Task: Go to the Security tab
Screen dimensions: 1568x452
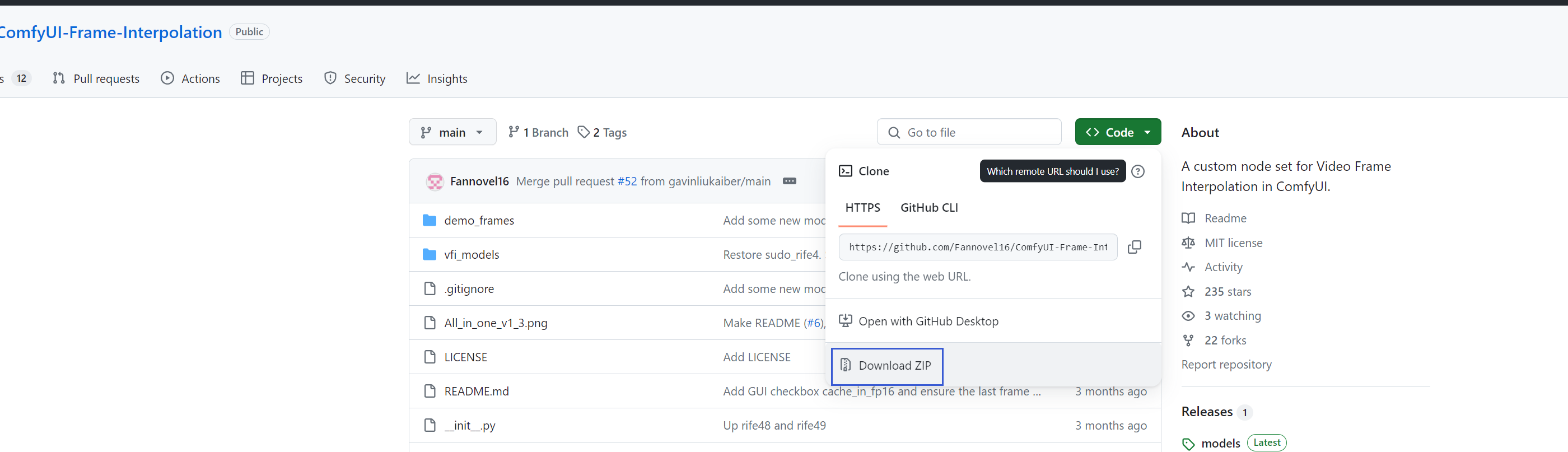Action: (x=355, y=78)
